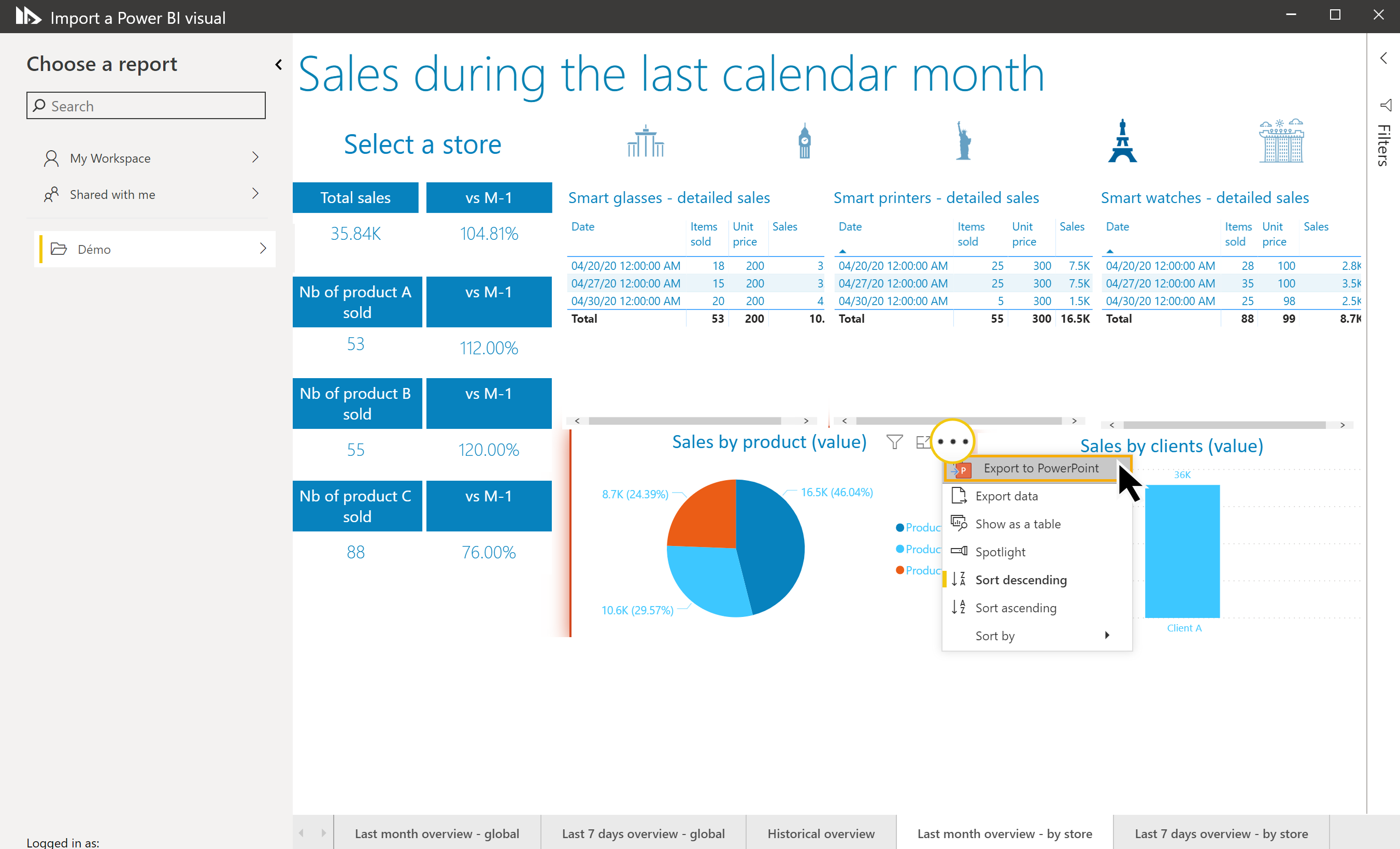Click the Show as a table option

pyautogui.click(x=1017, y=523)
